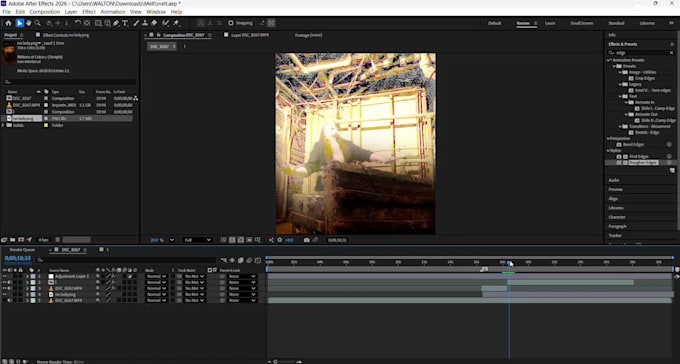Click the Reset Exposure icon in viewer
The image size is (680, 364).
pyautogui.click(x=280, y=240)
